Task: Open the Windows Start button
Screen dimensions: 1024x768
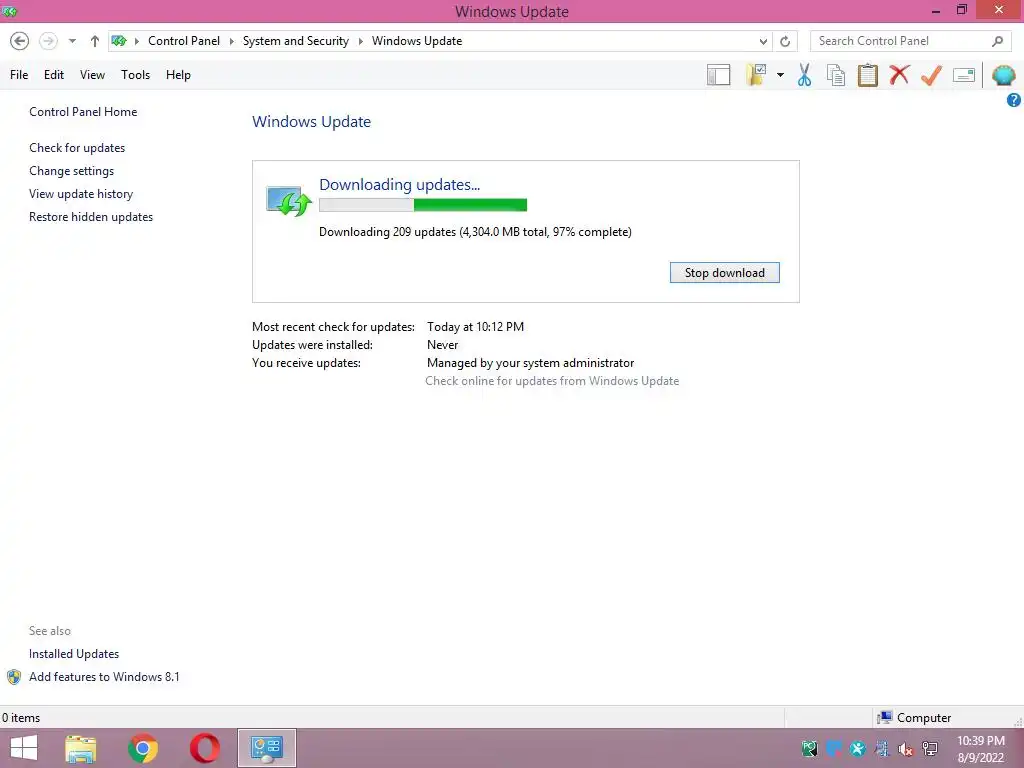Action: click(24, 748)
